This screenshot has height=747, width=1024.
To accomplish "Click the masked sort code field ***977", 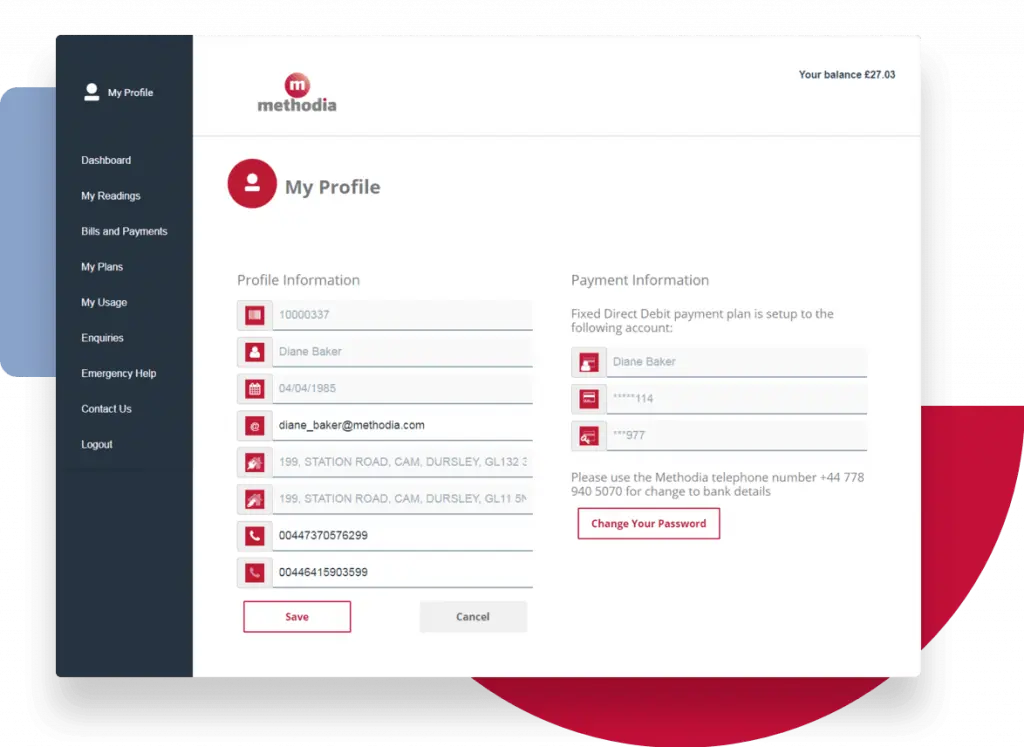I will coord(737,436).
